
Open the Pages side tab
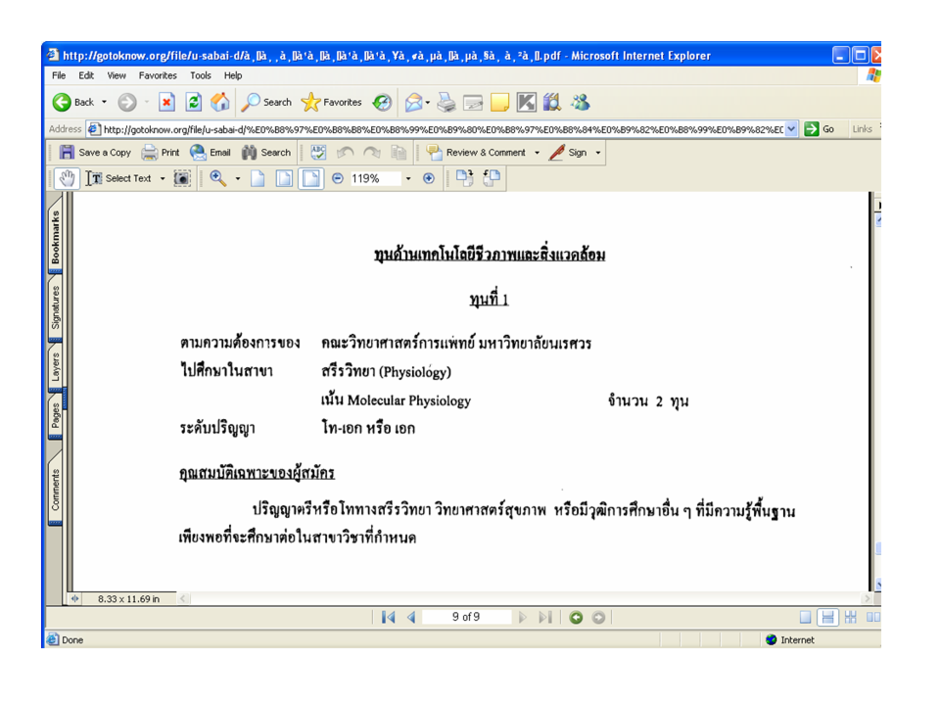(55, 416)
